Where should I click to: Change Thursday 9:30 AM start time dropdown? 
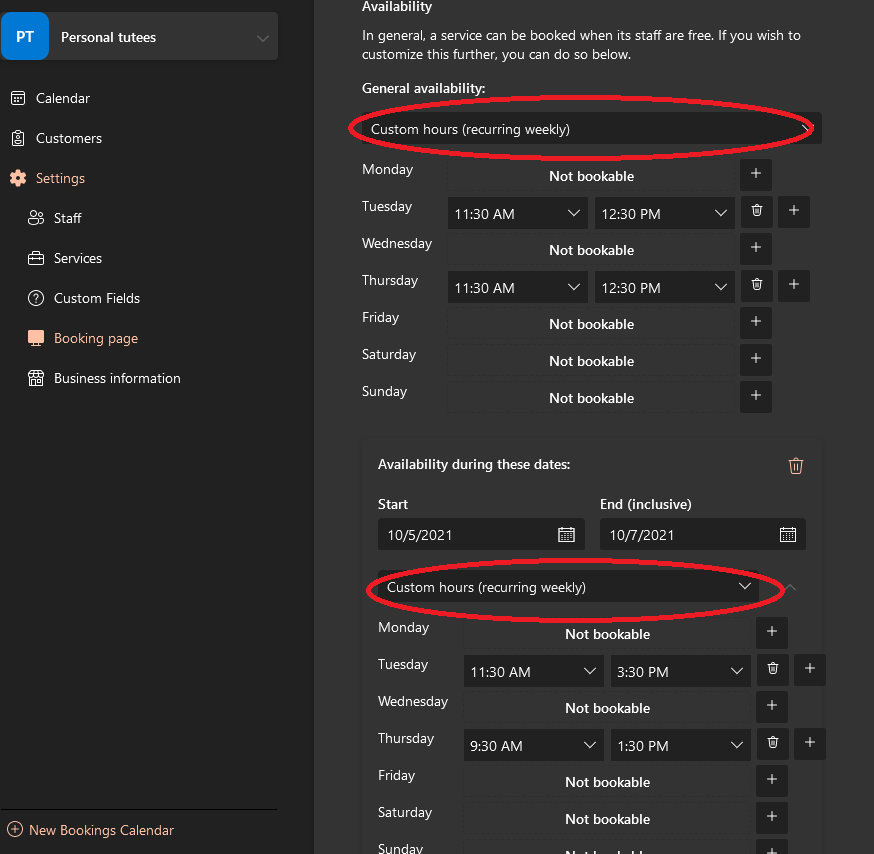(533, 745)
